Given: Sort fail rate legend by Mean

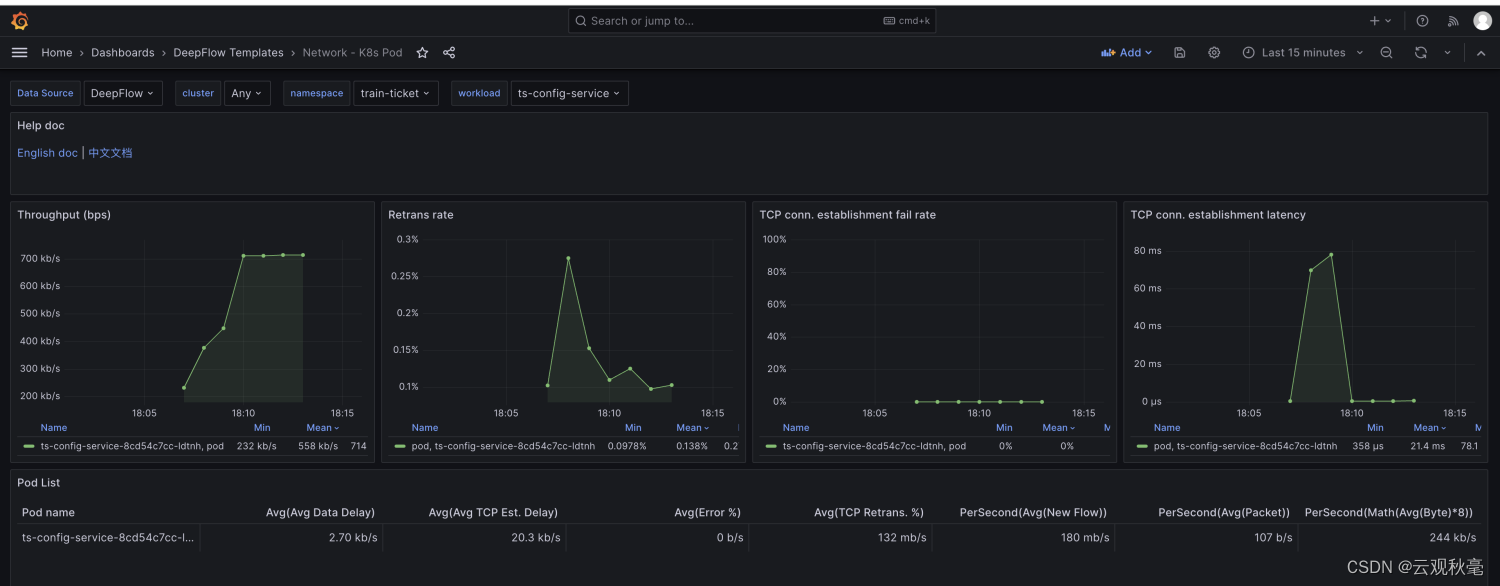Looking at the screenshot, I should click(x=1058, y=428).
